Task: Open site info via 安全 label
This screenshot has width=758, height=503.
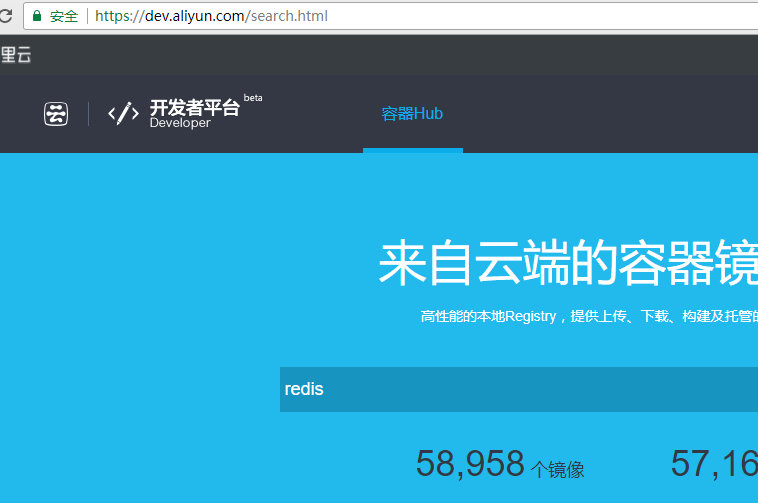Action: click(64, 16)
